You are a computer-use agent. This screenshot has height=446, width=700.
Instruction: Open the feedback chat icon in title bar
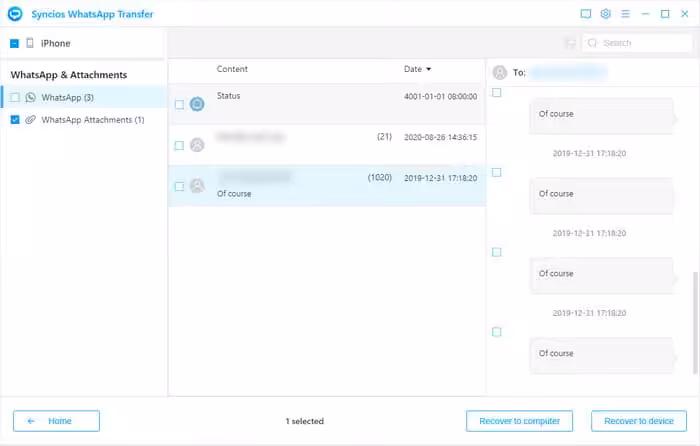pos(586,14)
